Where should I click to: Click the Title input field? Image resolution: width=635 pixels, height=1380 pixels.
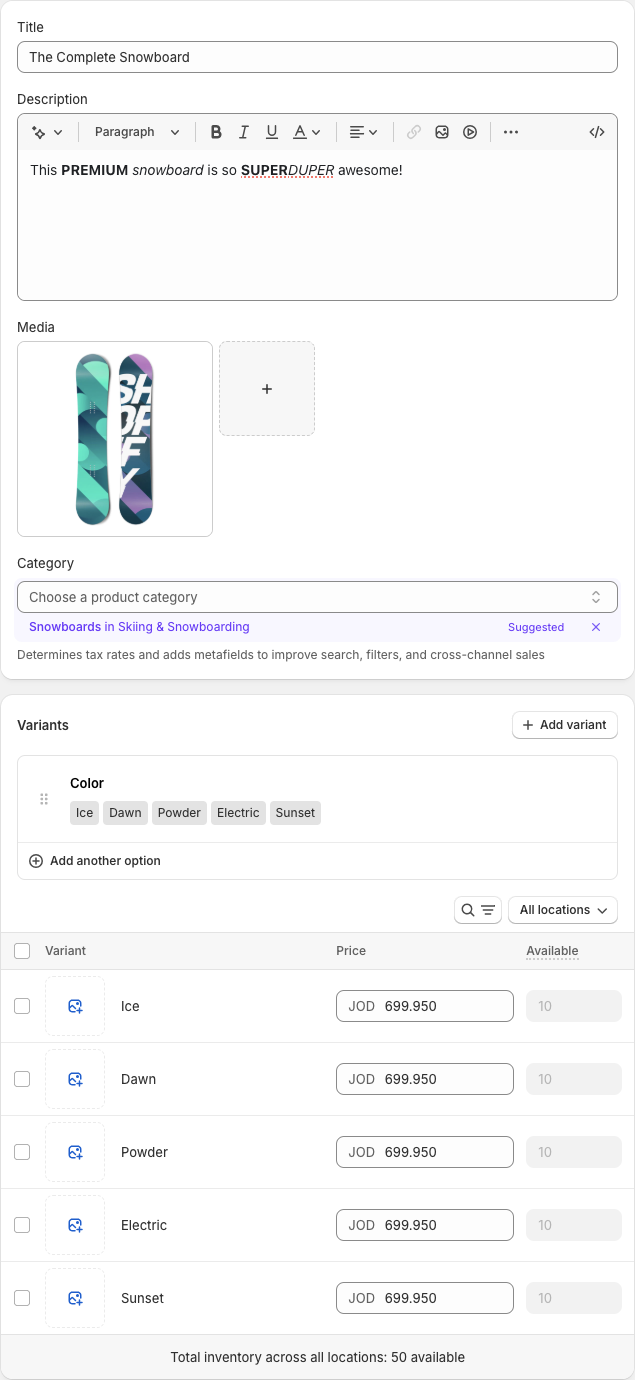click(317, 57)
